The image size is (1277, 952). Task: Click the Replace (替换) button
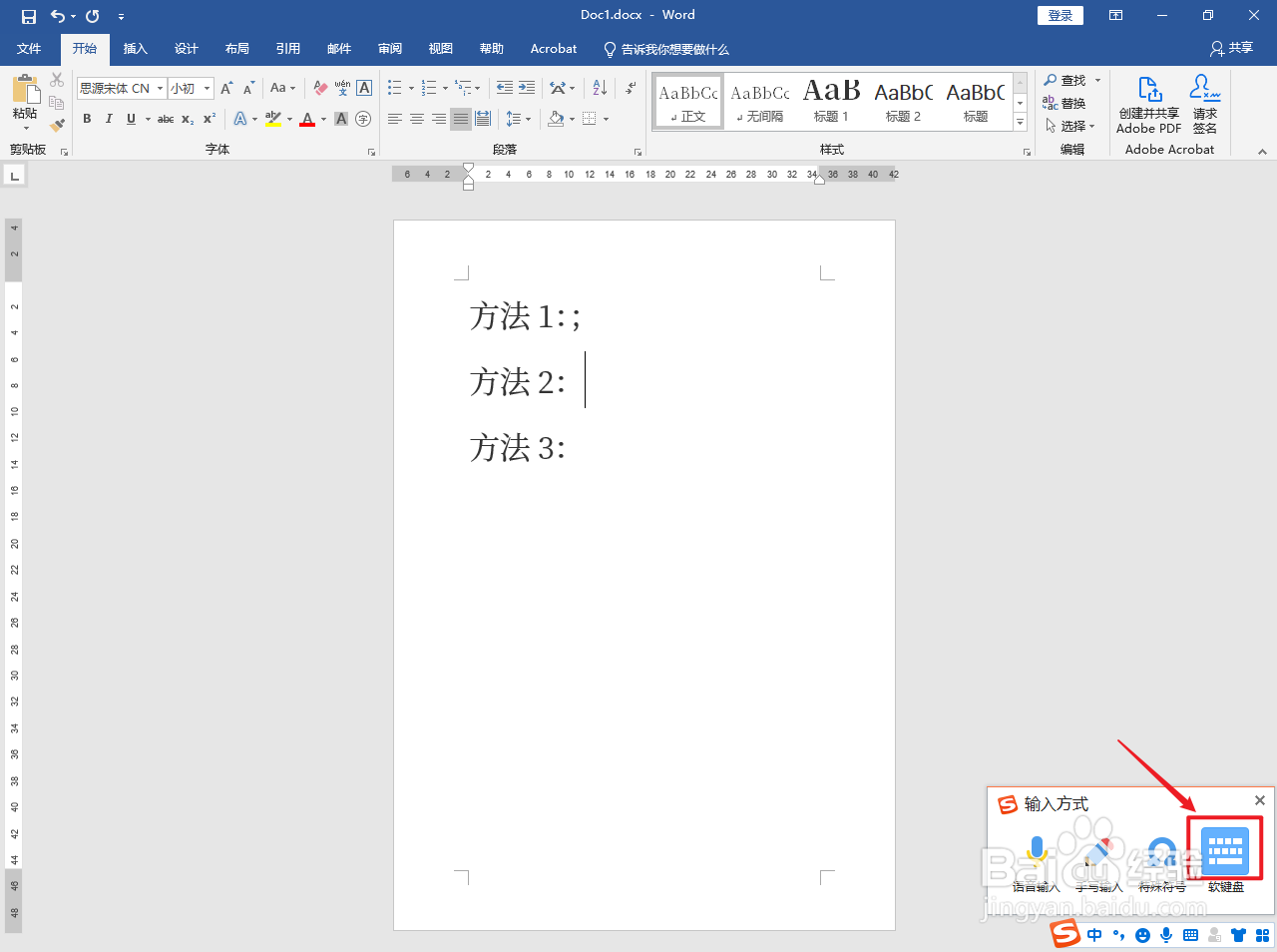[x=1064, y=103]
